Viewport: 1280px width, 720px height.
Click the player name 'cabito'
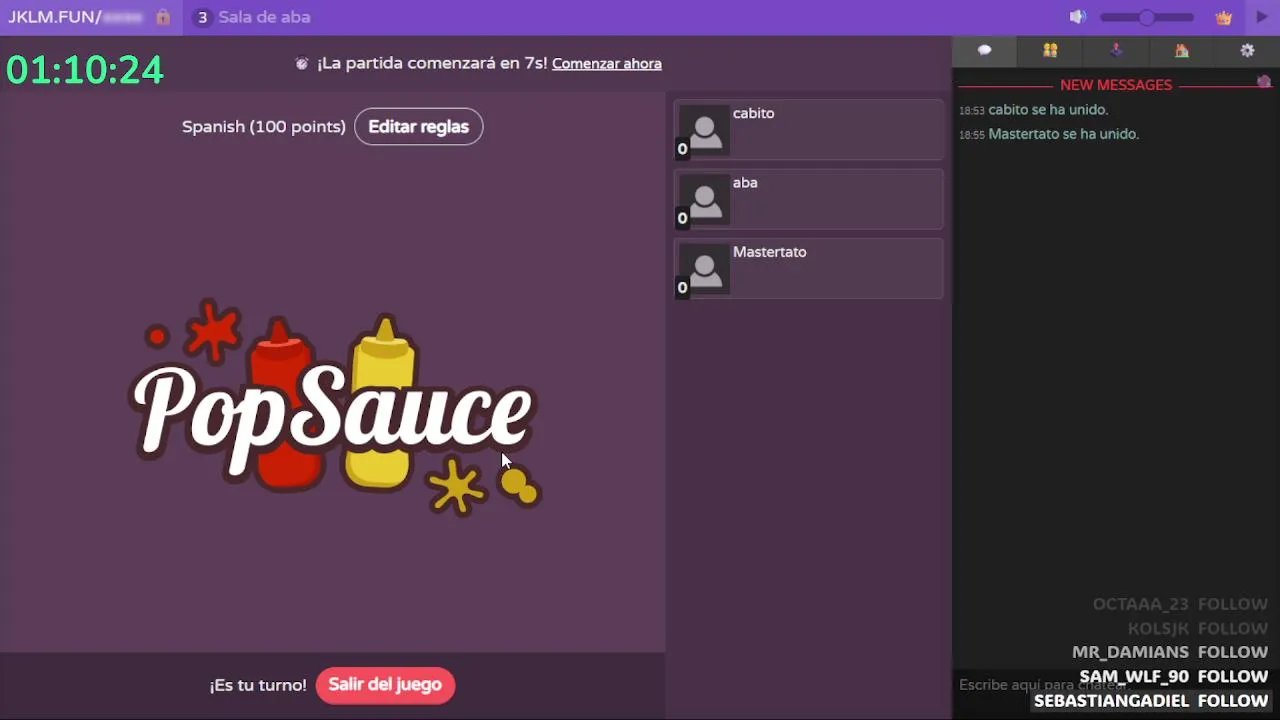754,113
